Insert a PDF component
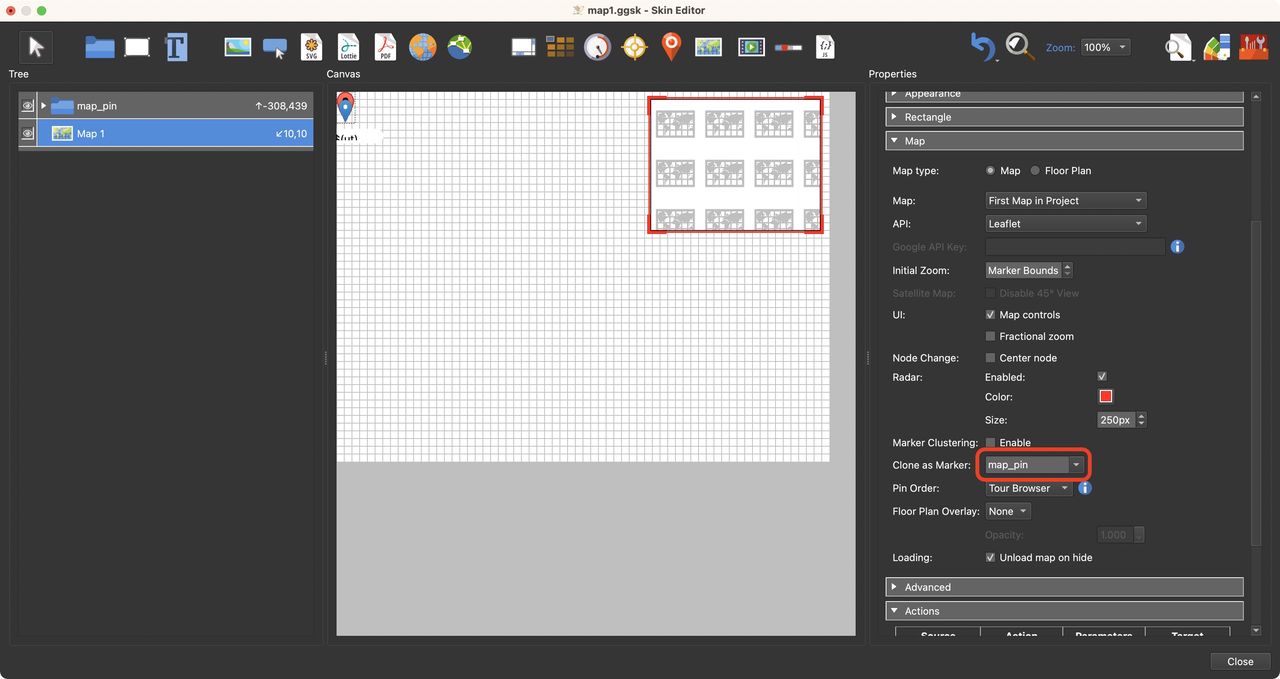Viewport: 1280px width, 679px height. 384,46
